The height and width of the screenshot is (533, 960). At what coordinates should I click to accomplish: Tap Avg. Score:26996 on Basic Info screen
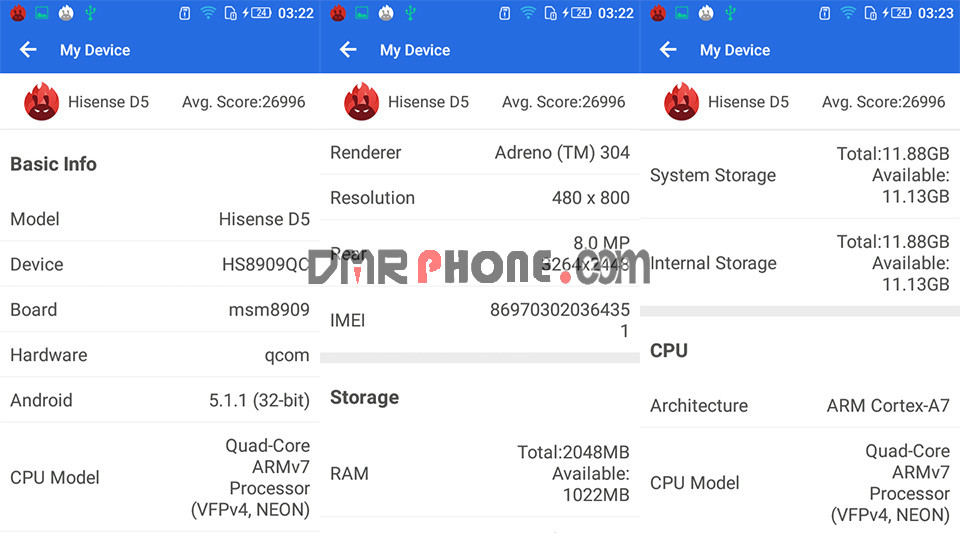244,102
